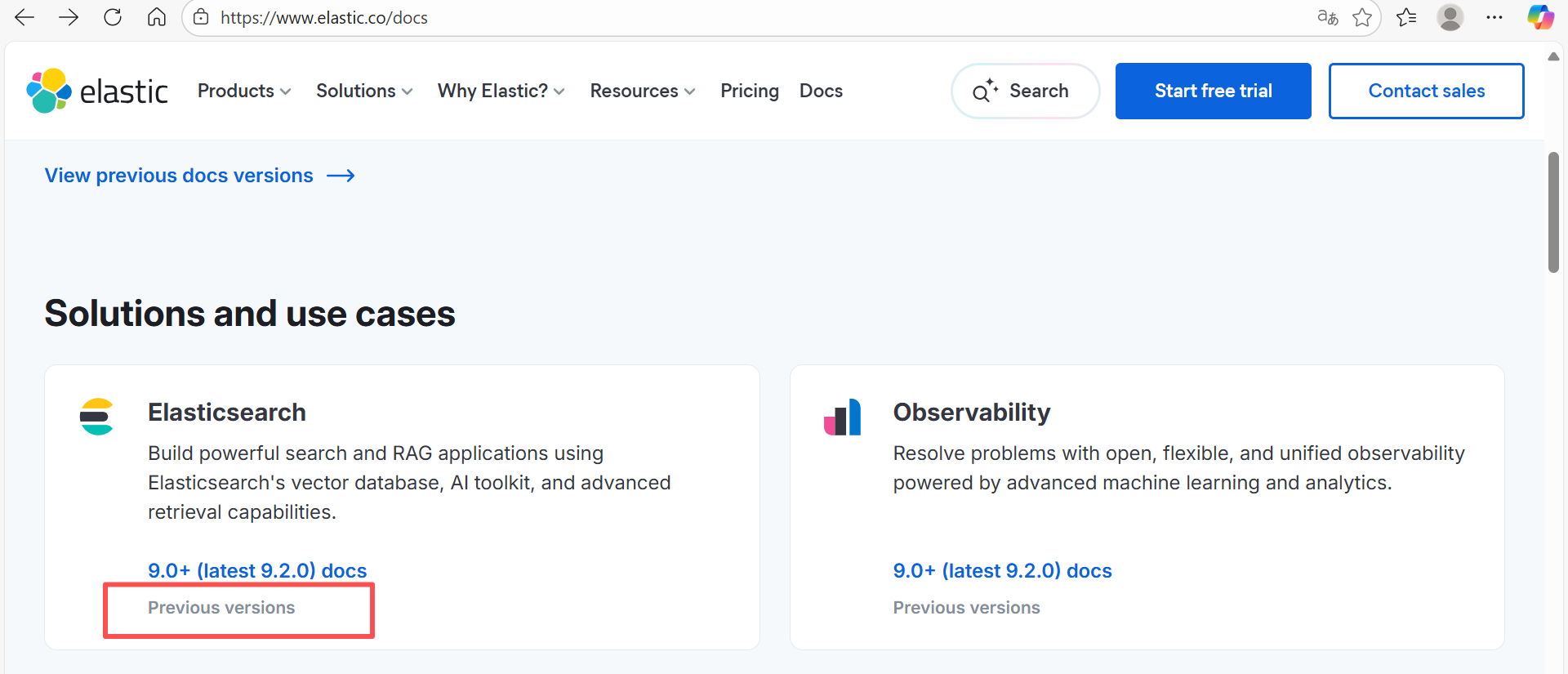
Task: Open the Docs nav item
Action: [821, 91]
